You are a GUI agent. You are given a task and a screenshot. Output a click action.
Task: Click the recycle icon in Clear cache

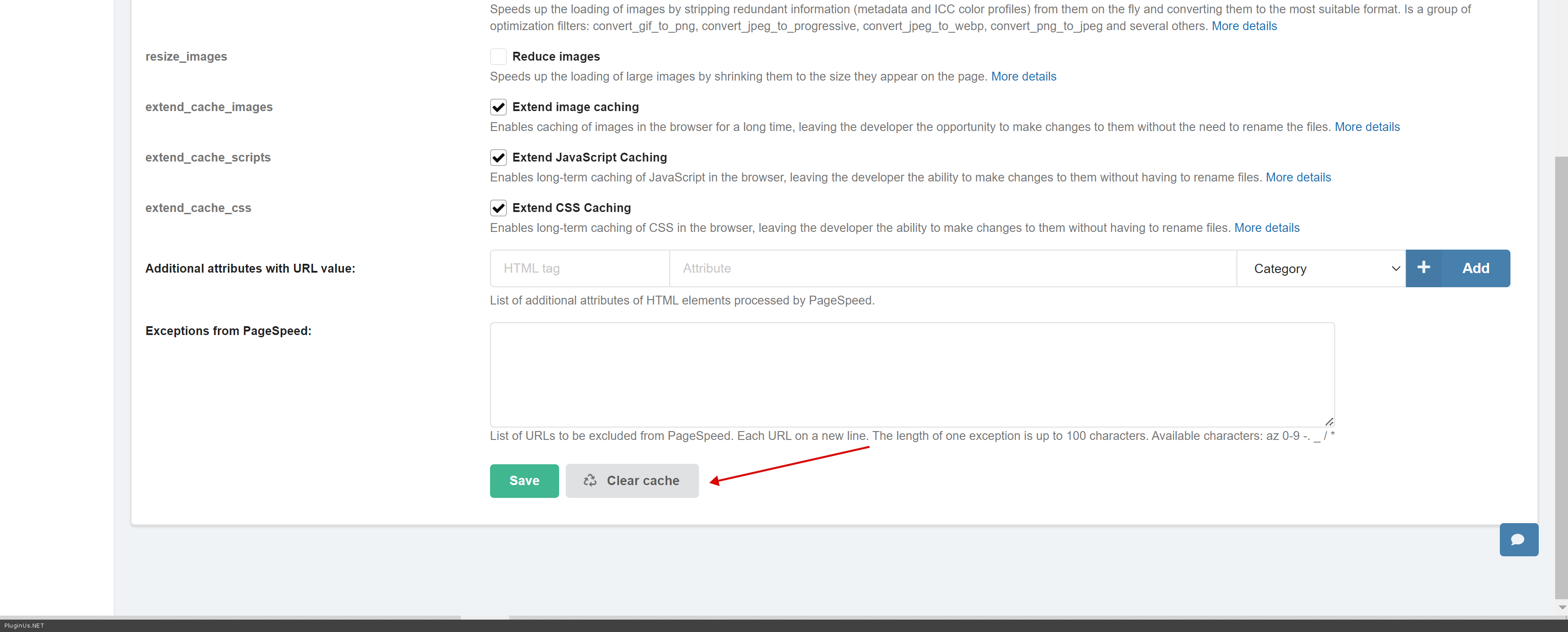[590, 481]
